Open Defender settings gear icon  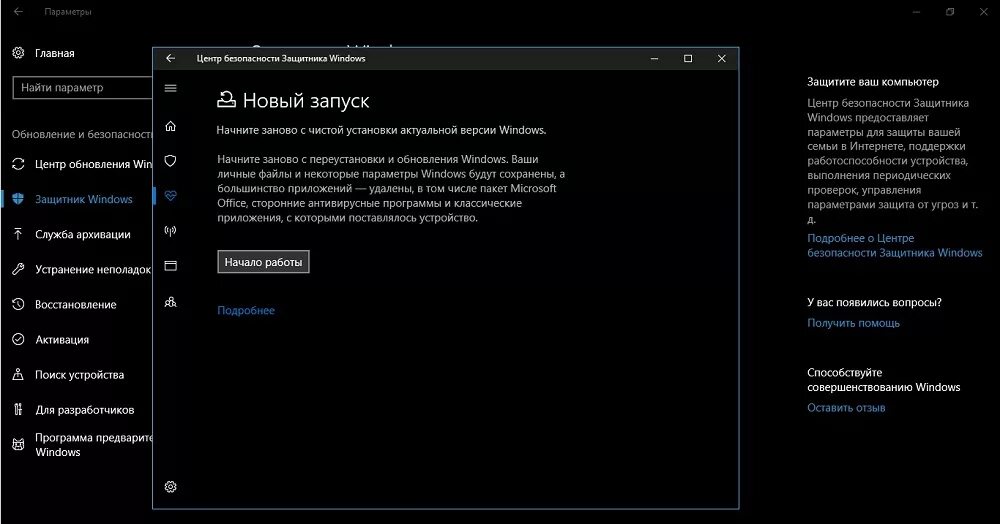click(170, 486)
